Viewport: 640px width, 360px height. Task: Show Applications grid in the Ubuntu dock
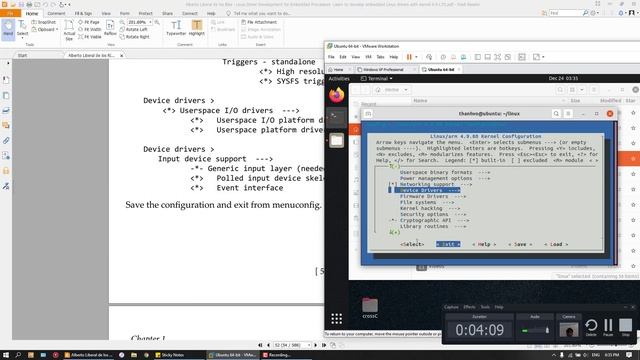(x=337, y=319)
